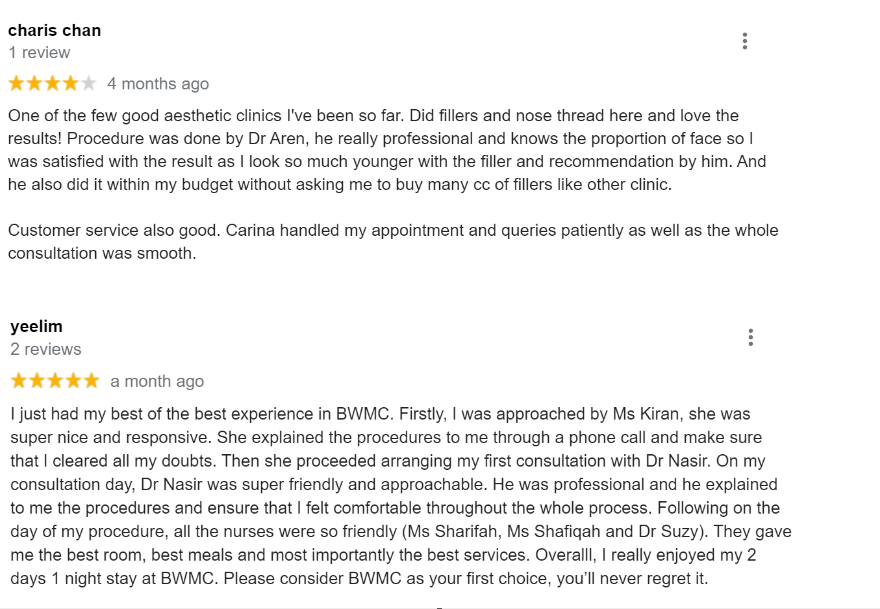Click the fifth gold star on yeelim's rating

pos(91,381)
